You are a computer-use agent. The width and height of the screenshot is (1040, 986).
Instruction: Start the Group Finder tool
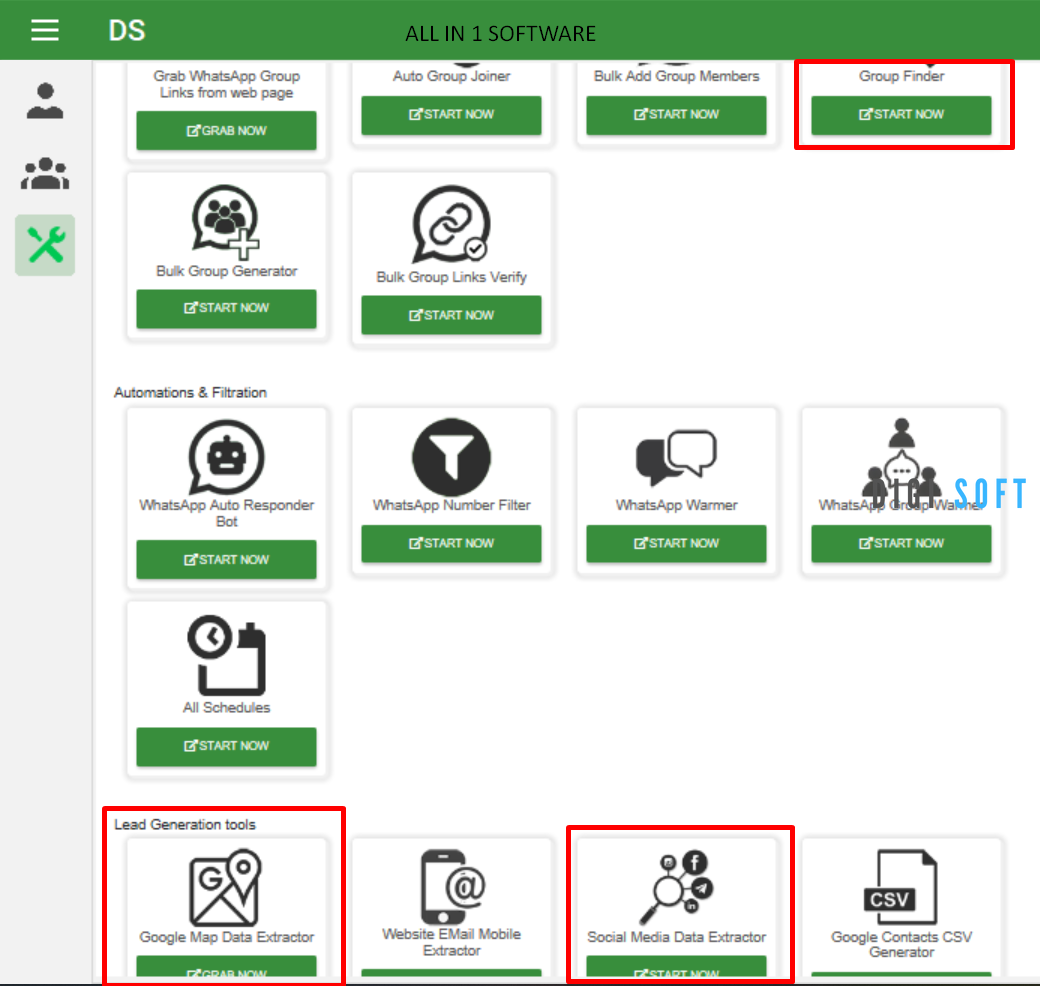[901, 115]
